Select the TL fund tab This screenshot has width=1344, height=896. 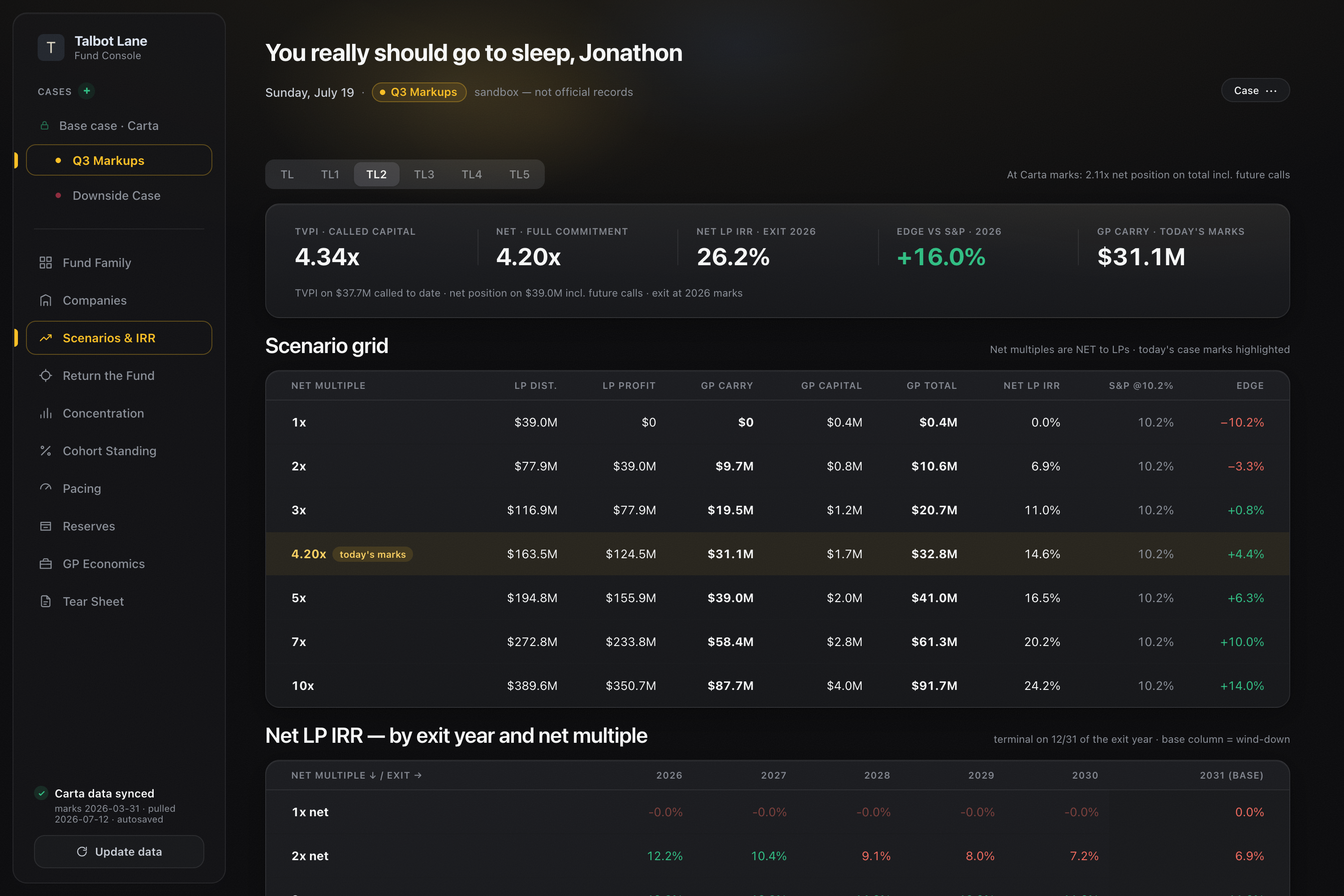click(x=287, y=174)
